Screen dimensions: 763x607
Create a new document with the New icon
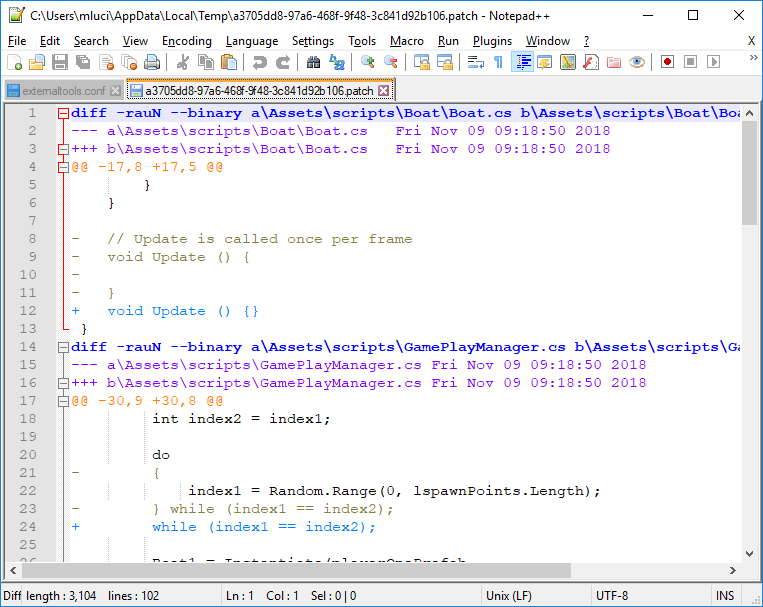15,62
